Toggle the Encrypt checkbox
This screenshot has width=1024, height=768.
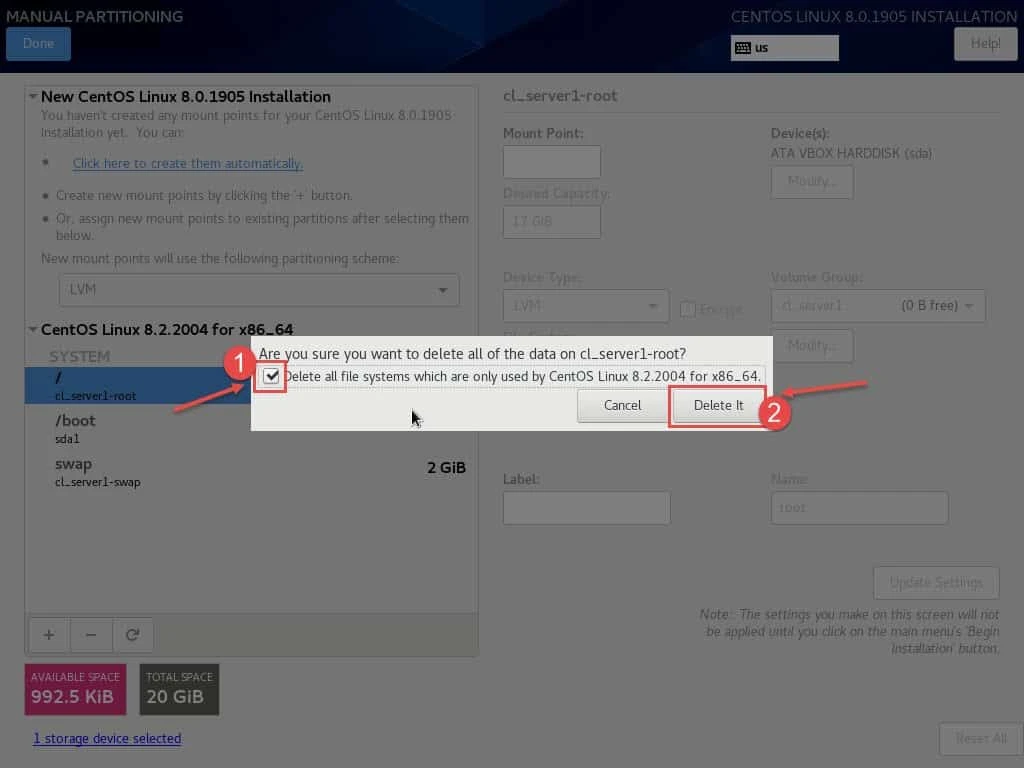688,310
